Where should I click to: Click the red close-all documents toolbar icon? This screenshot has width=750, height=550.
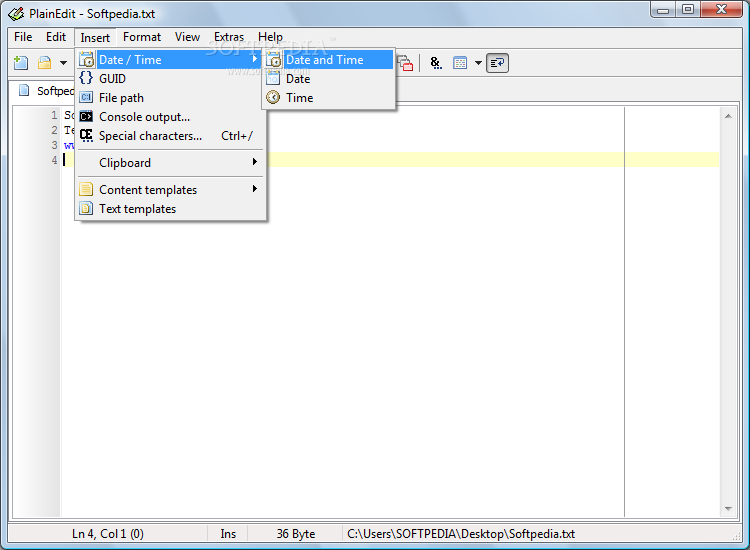[x=405, y=63]
